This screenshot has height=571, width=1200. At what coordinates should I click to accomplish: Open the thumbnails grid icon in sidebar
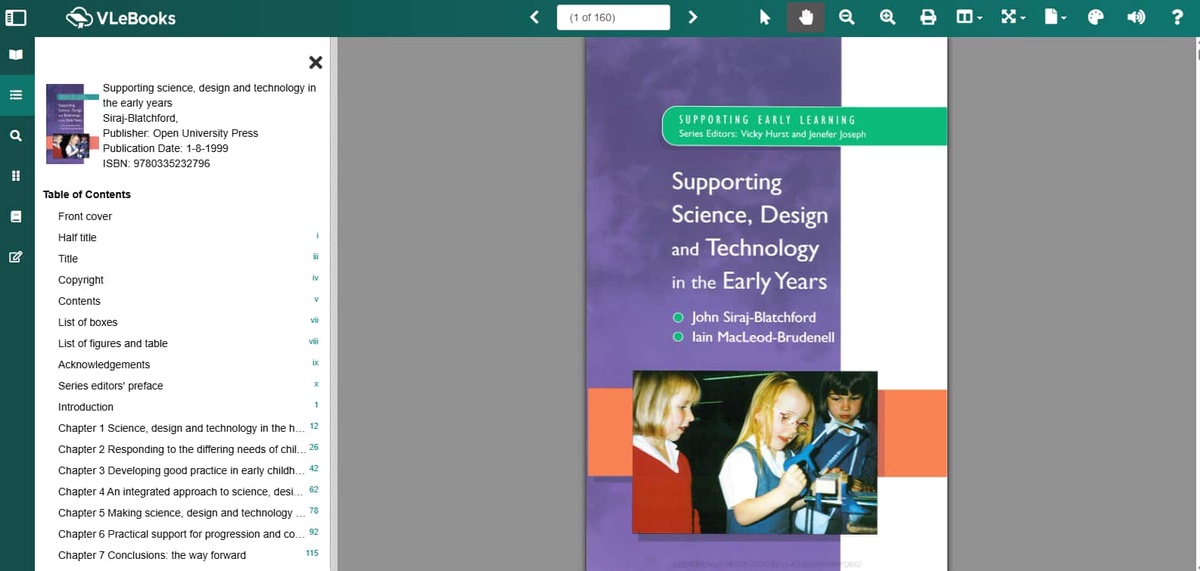[16, 176]
